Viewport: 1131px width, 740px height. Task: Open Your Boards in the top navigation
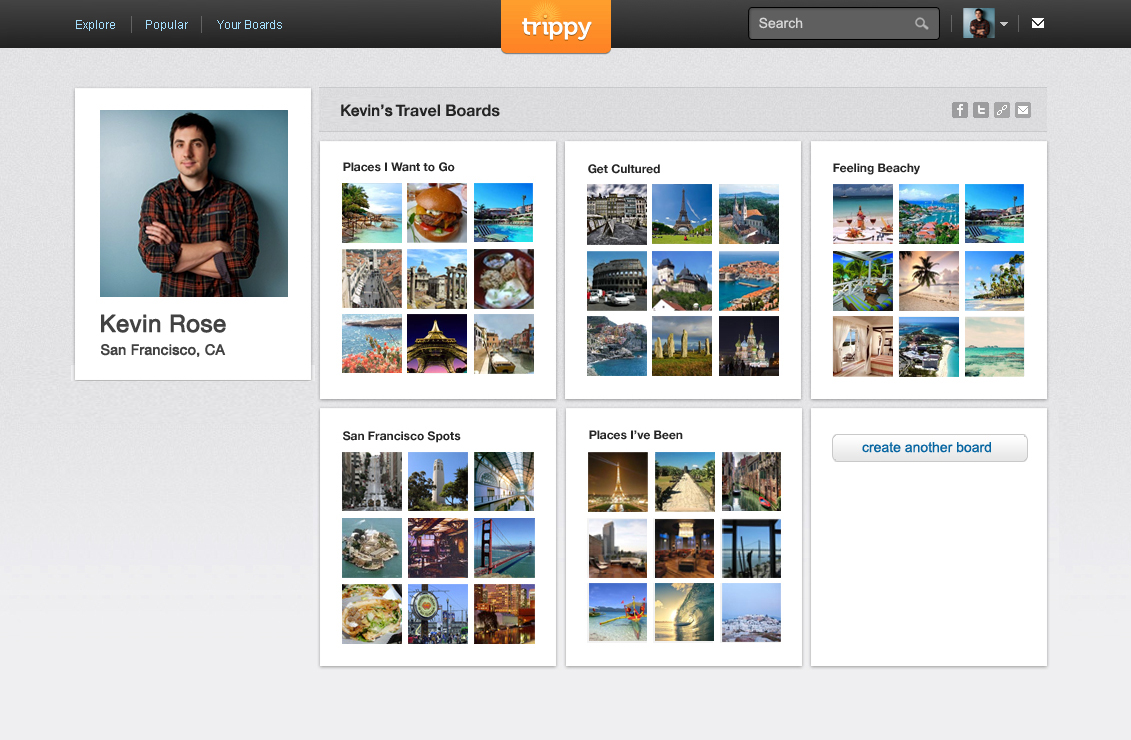point(249,25)
